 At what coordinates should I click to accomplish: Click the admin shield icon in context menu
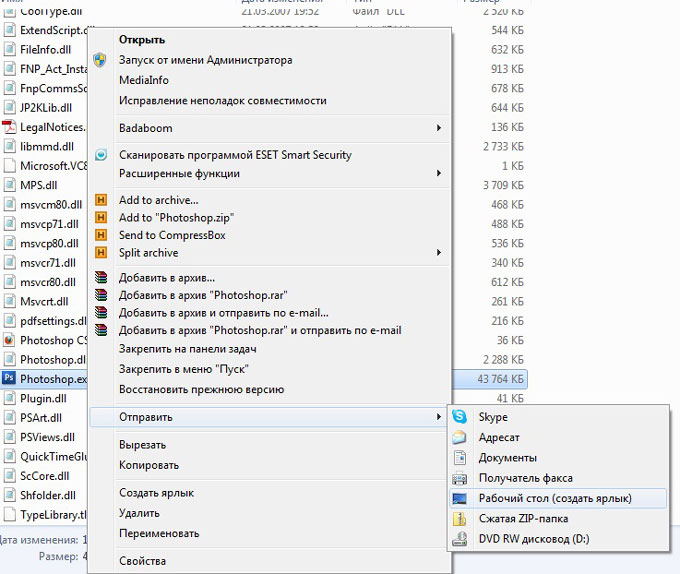pos(100,60)
